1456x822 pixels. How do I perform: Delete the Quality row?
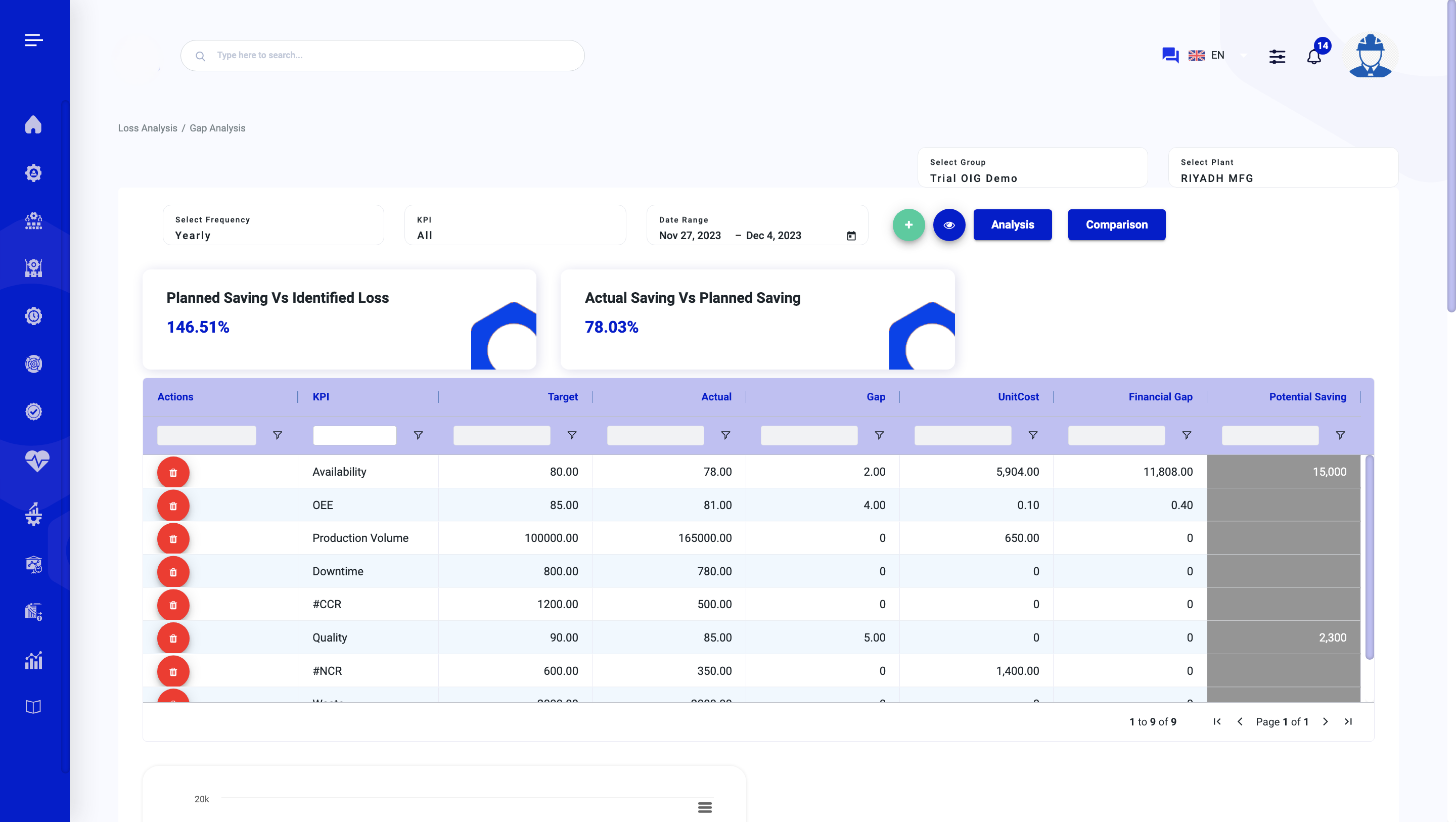click(x=173, y=638)
